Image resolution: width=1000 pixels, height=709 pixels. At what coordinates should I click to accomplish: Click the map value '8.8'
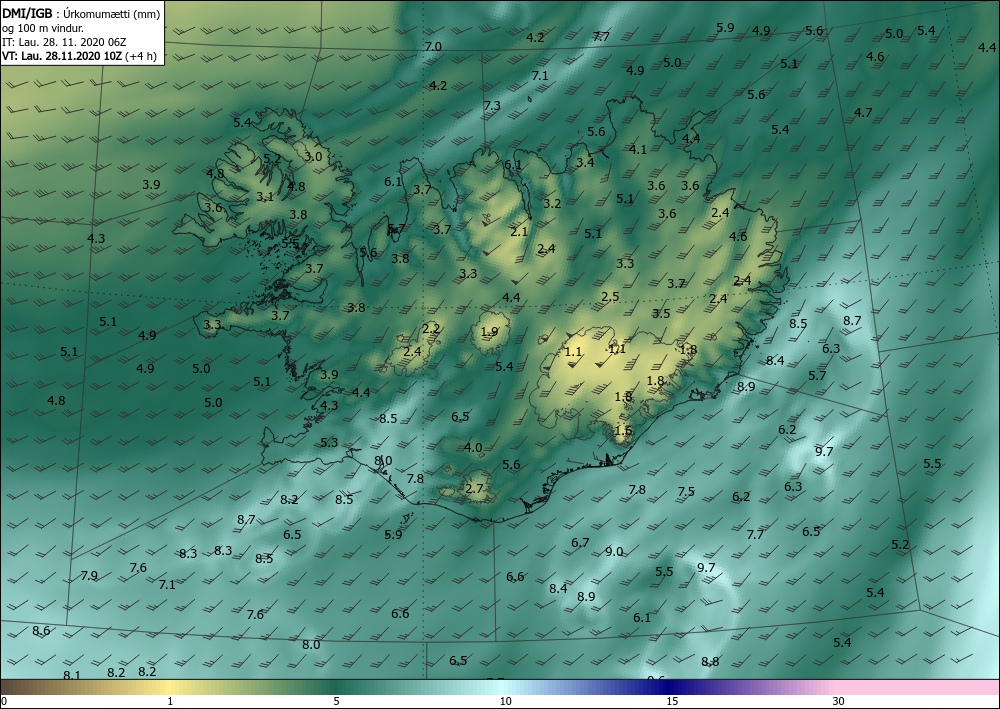[x=710, y=662]
